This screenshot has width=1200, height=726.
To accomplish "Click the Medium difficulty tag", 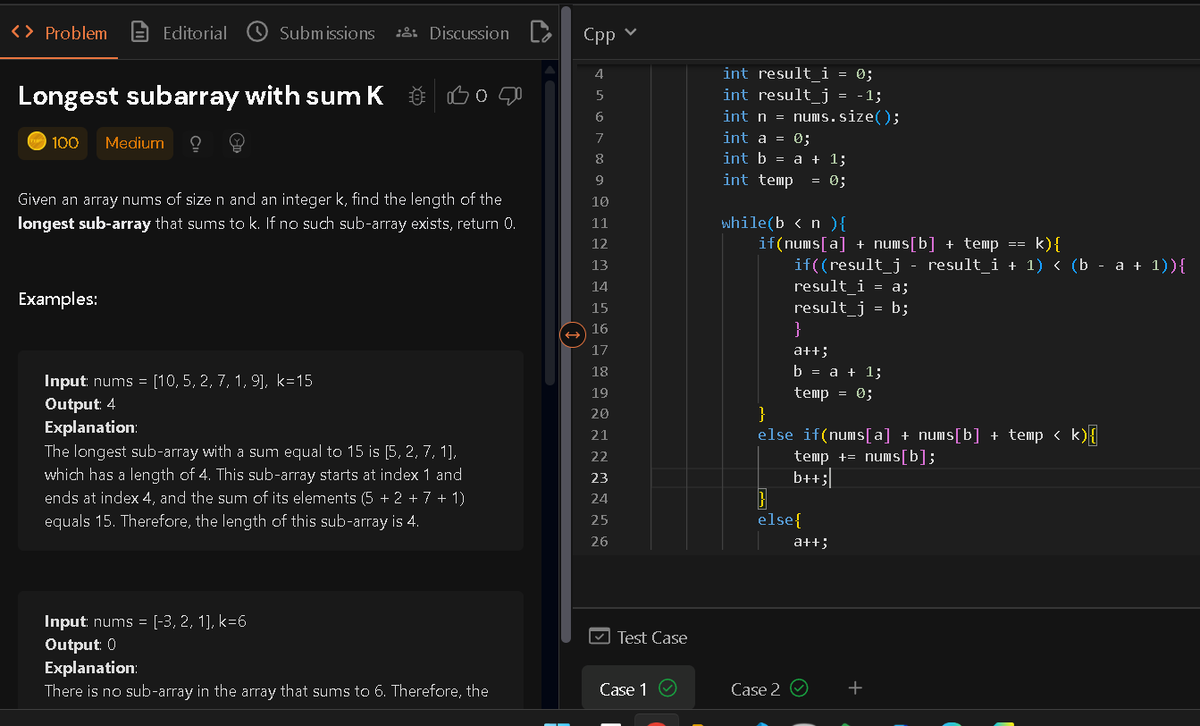I will tap(135, 143).
